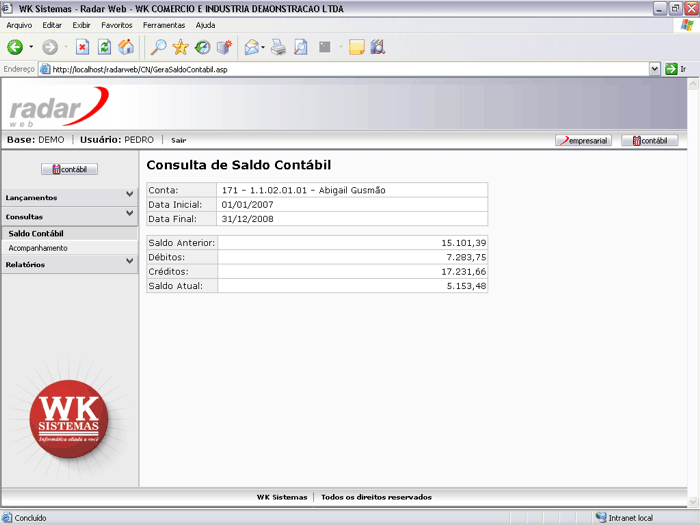Click the browser Back arrow button

pyautogui.click(x=15, y=47)
